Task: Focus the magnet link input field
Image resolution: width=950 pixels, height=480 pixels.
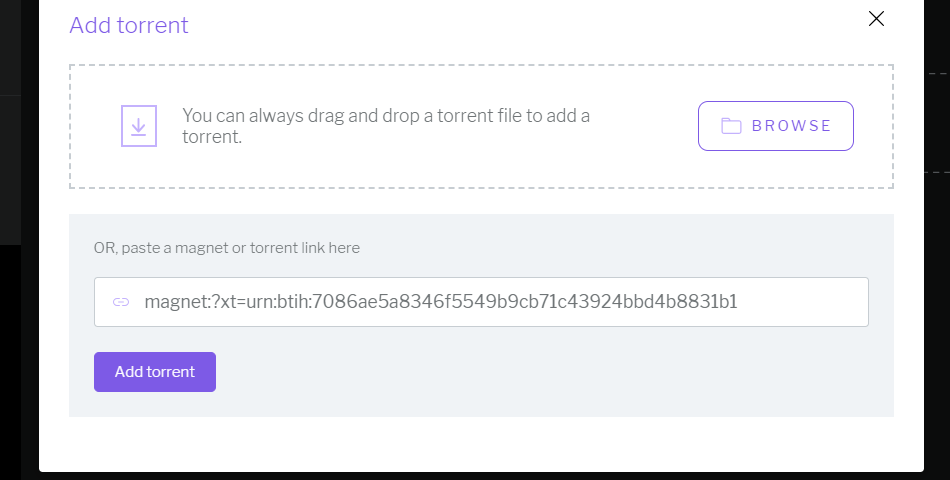Action: (481, 302)
